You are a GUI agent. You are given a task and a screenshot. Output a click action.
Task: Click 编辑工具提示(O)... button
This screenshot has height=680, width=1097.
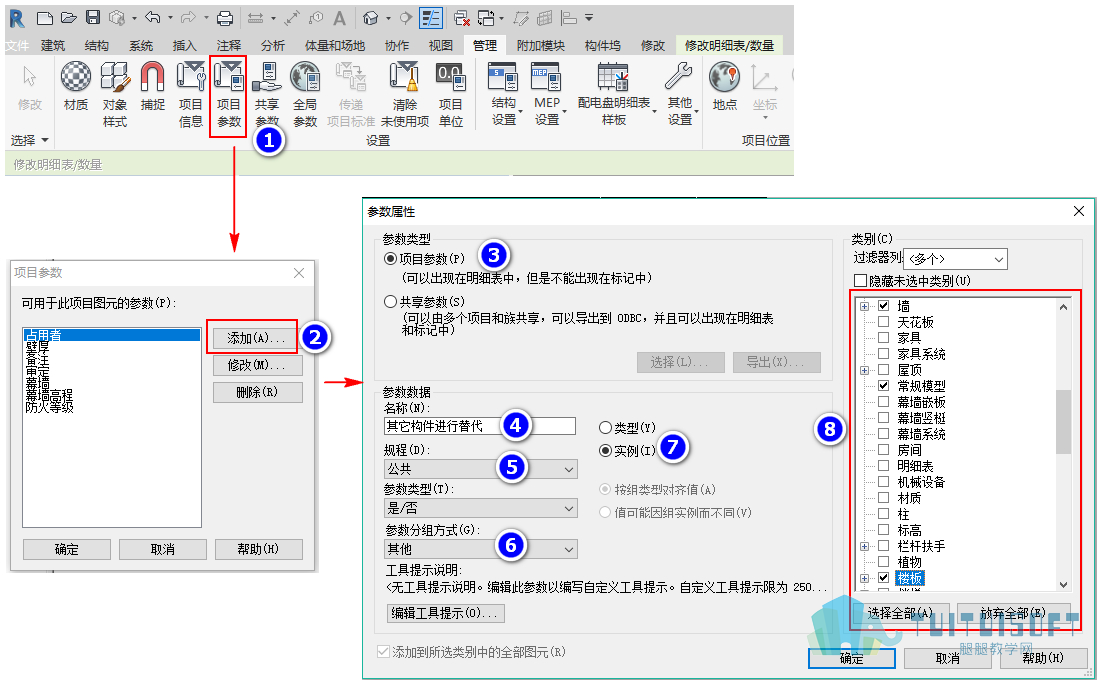pyautogui.click(x=446, y=614)
